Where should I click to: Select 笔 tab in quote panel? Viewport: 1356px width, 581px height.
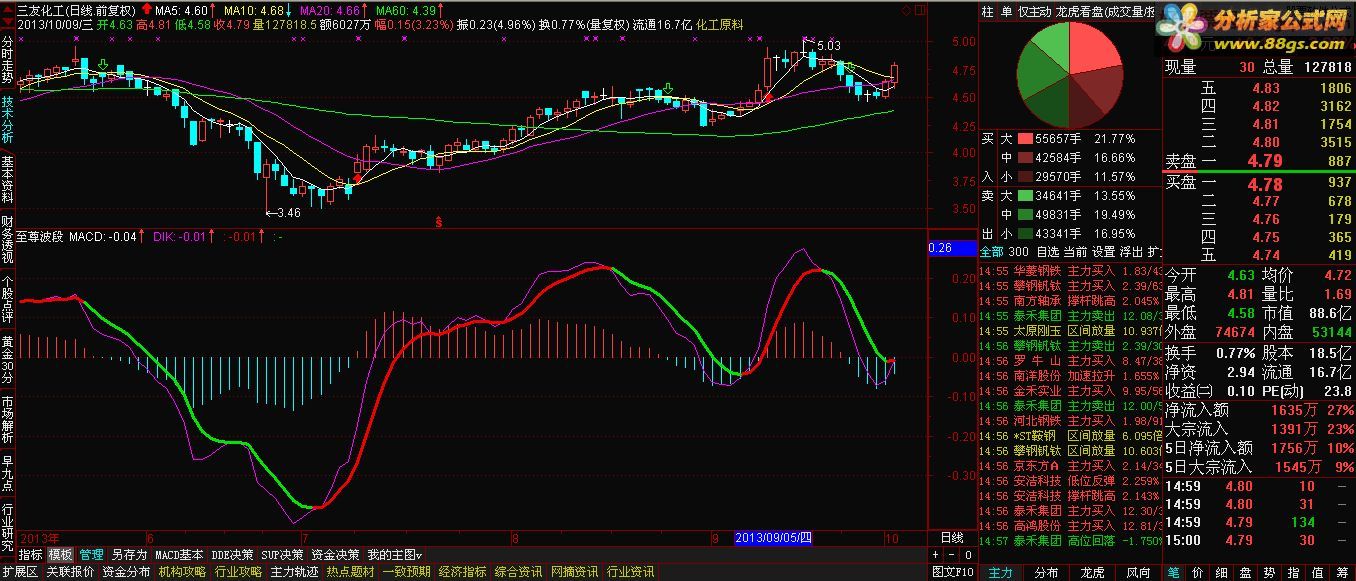pyautogui.click(x=1174, y=572)
